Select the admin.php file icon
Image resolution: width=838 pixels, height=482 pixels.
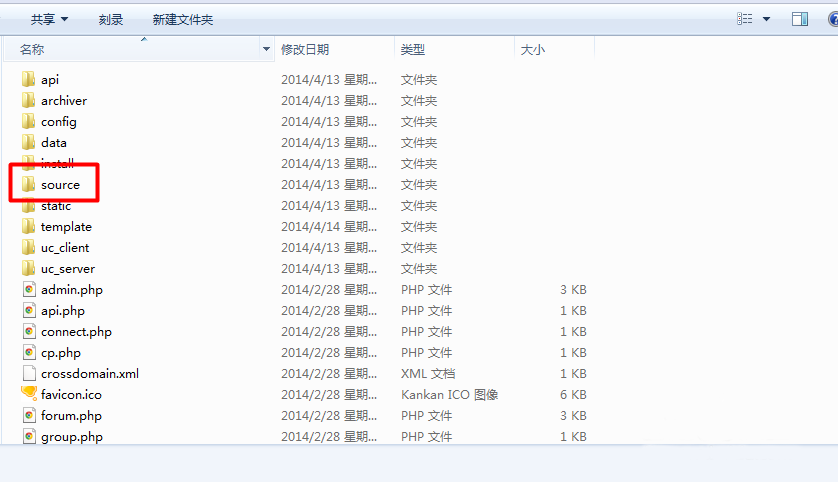click(29, 290)
